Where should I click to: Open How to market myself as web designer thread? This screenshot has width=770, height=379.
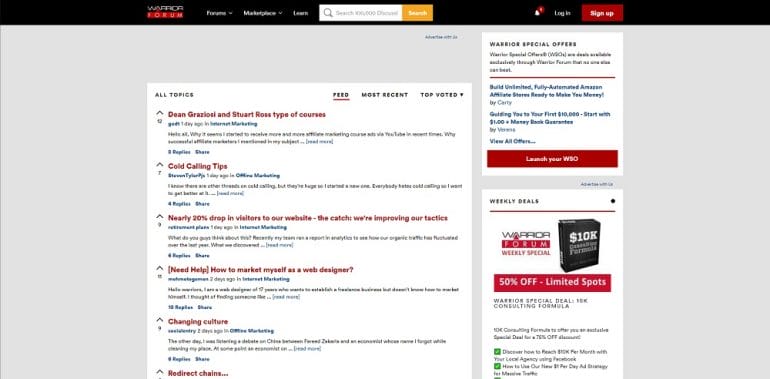coord(260,270)
